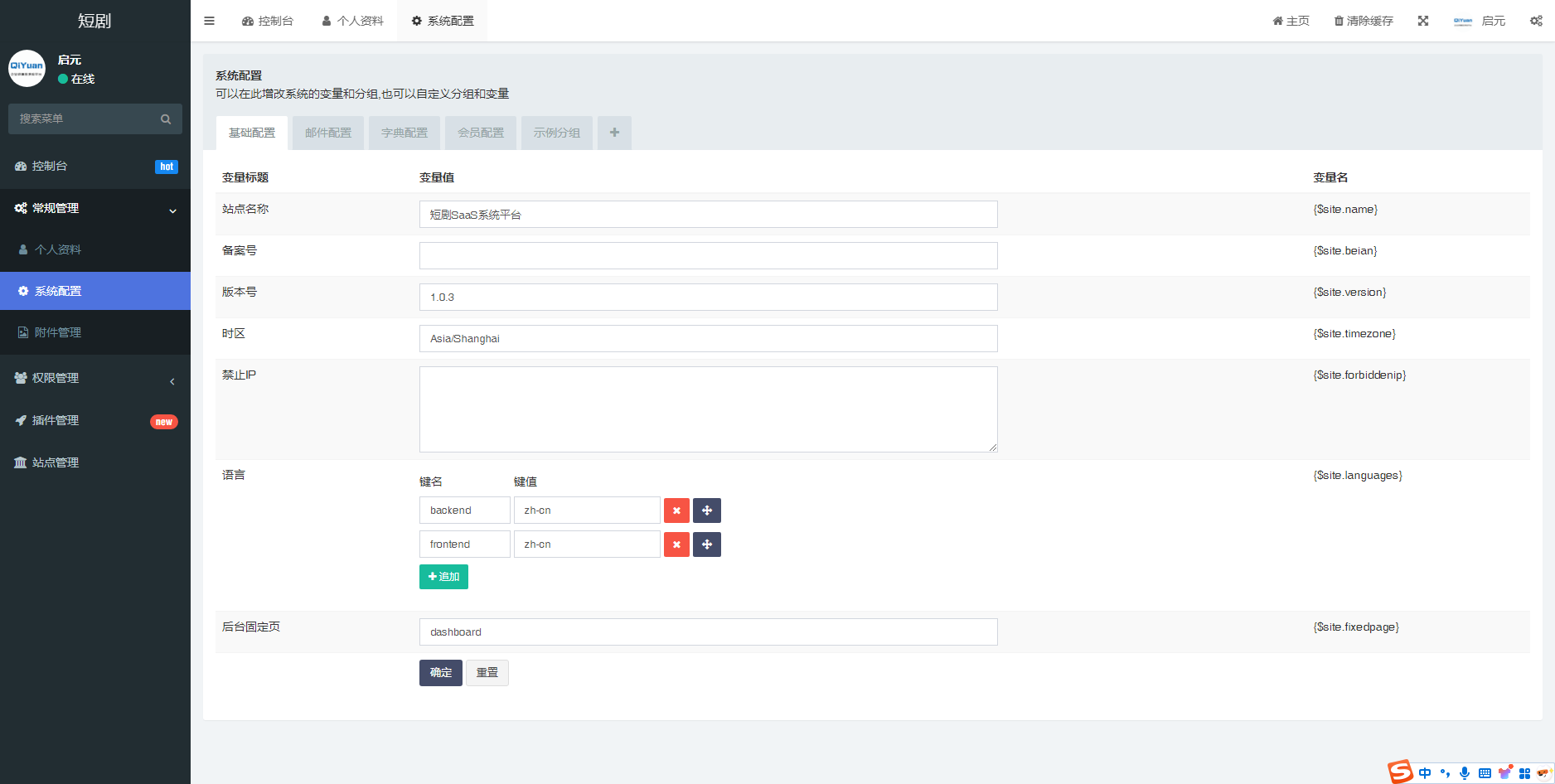Switch to the 邮件配置 tab
Screen dimensions: 1555x784
327,133
